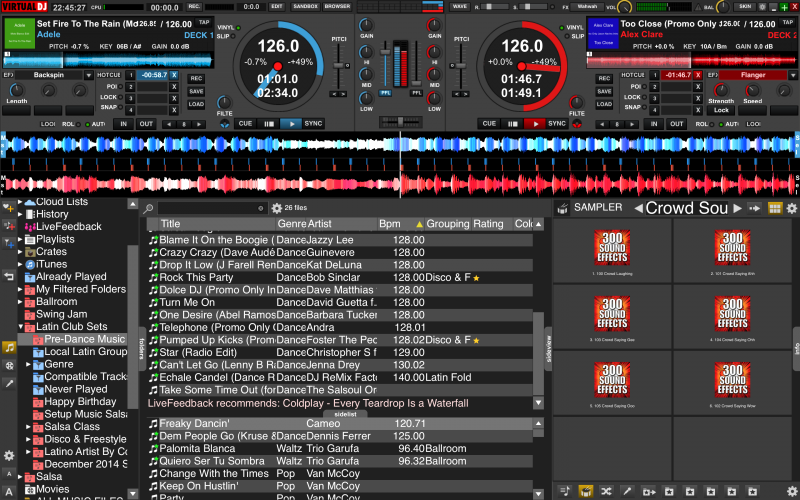Expand the Crates folder
This screenshot has width=800, height=500.
pos(20,252)
